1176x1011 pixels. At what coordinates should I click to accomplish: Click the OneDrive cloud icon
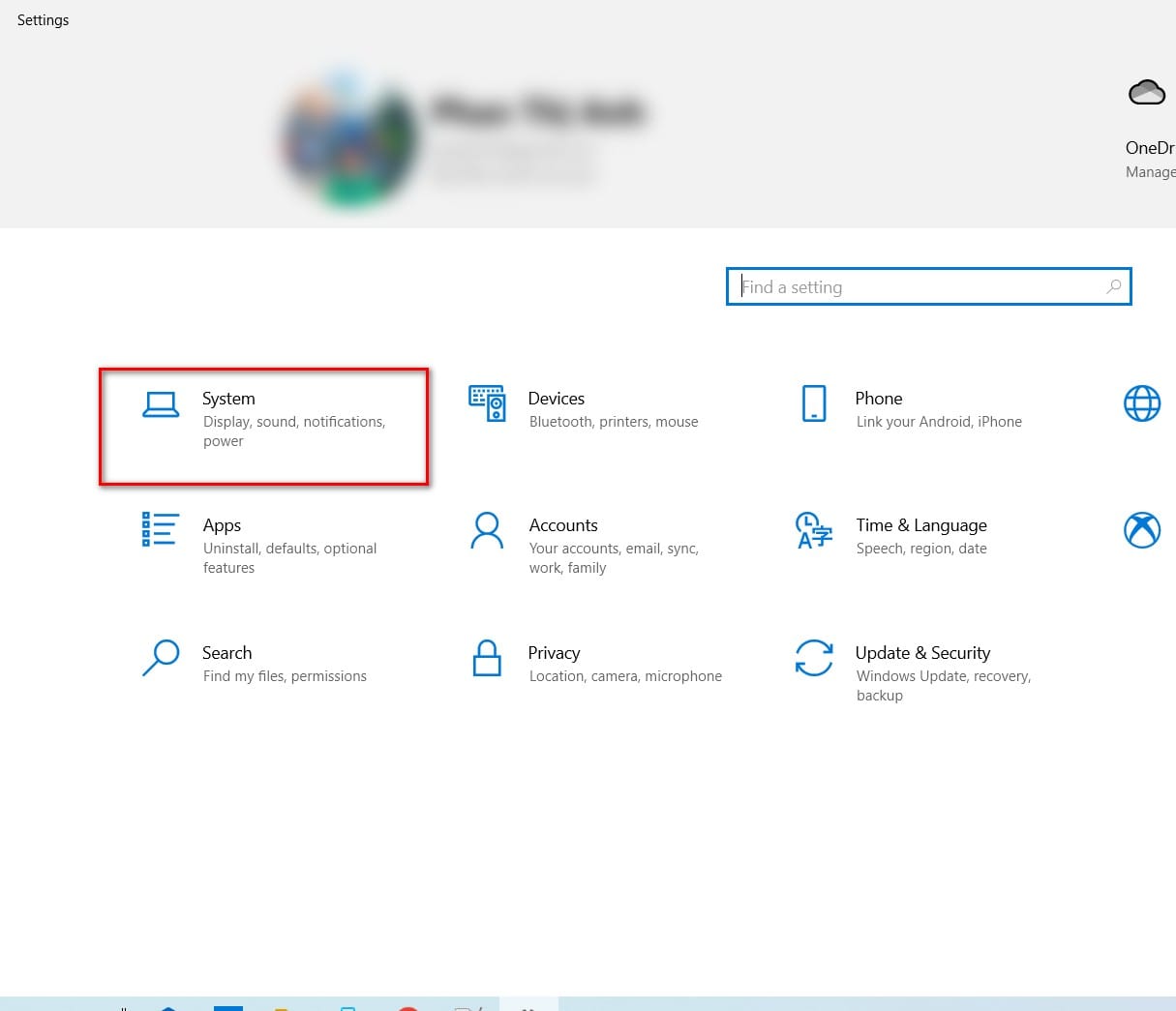pos(1147,93)
